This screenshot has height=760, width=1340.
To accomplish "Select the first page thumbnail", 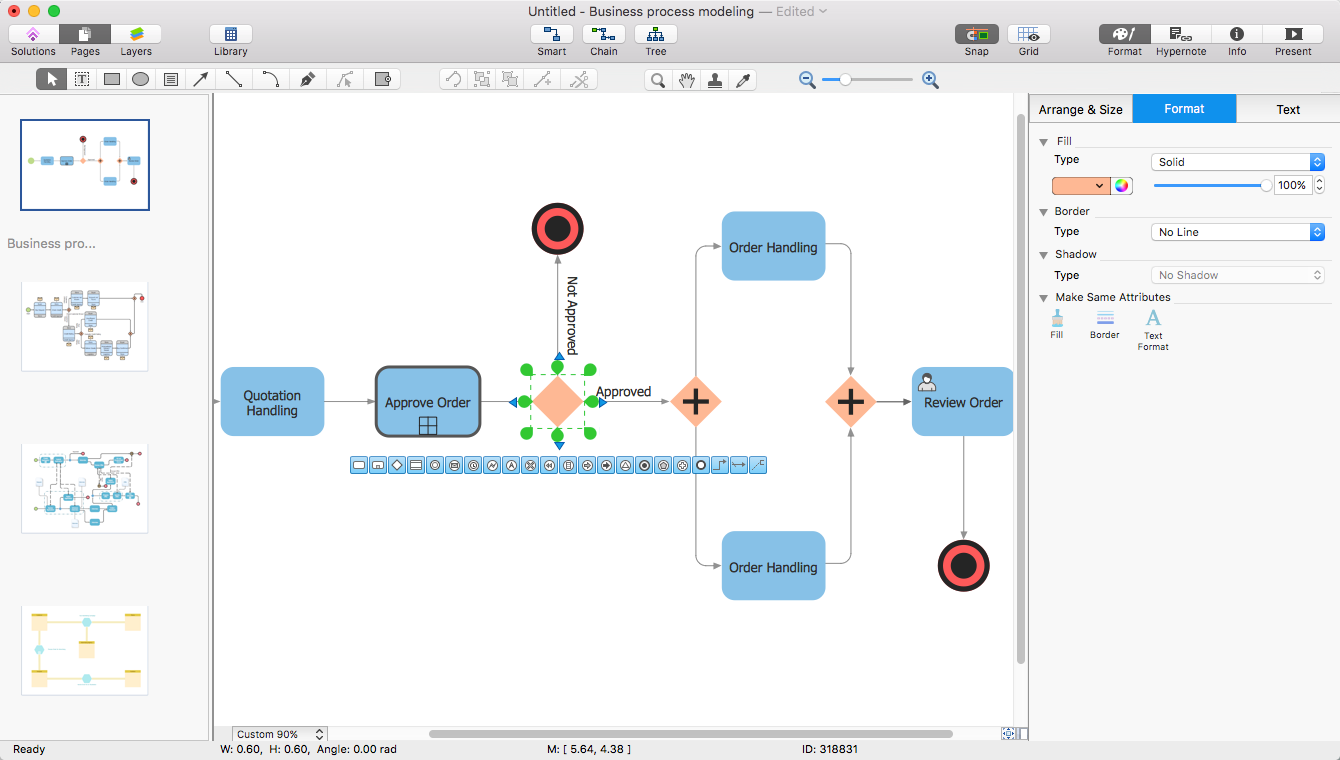I will click(85, 165).
